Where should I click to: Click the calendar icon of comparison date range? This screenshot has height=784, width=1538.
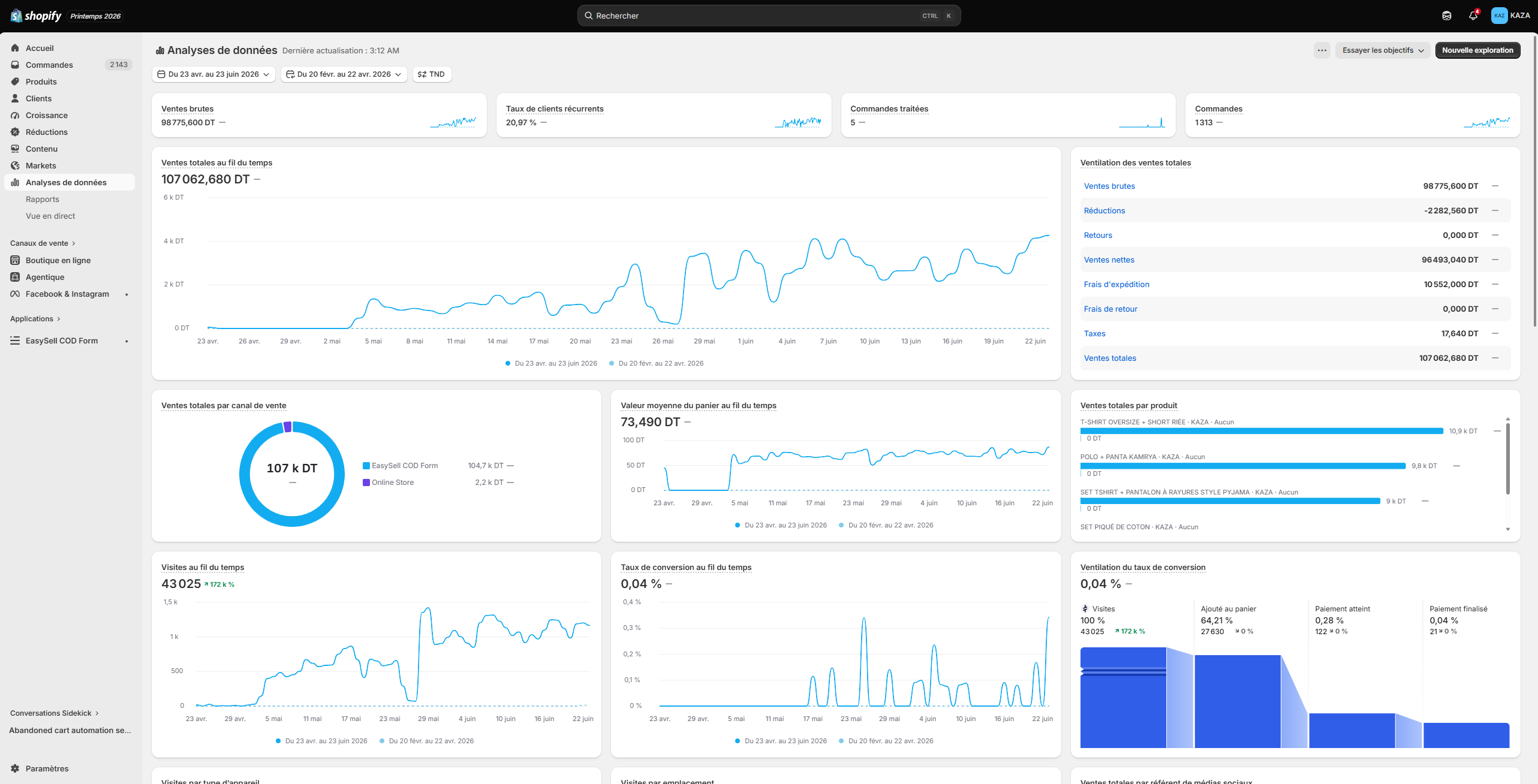click(x=290, y=74)
